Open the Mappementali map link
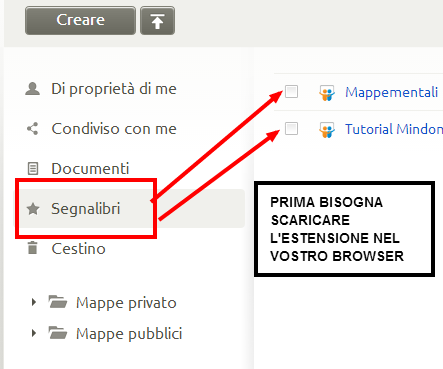Screen dimensions: 443x369 (x=391, y=92)
